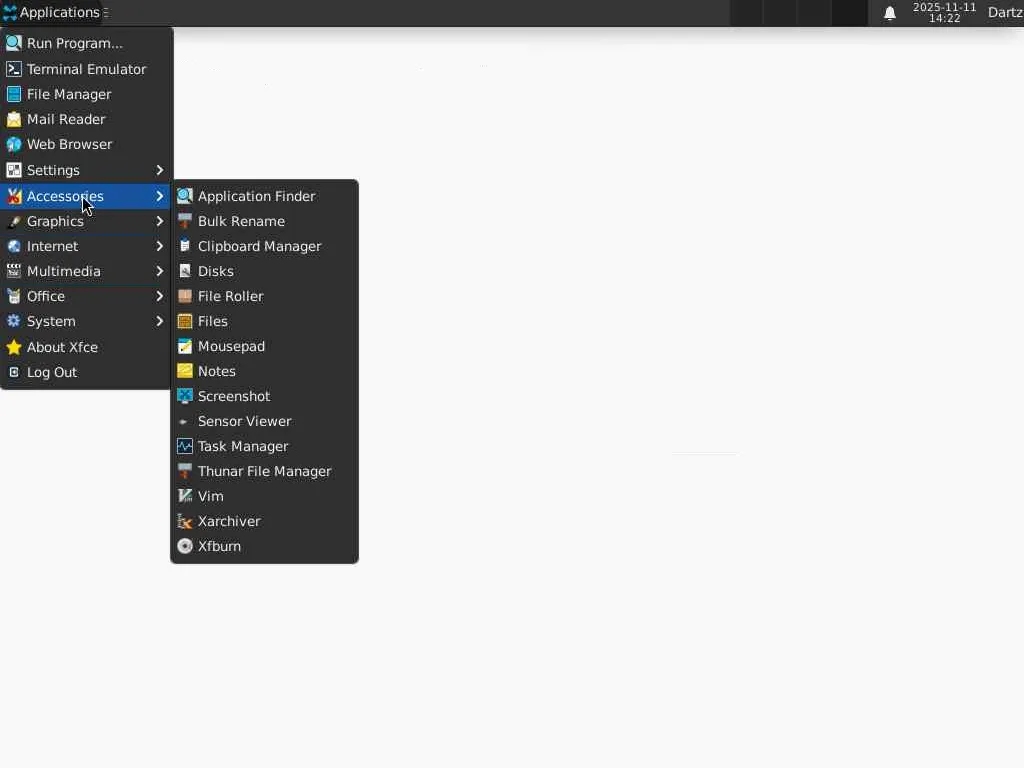Click the Disks icon

coord(185,271)
